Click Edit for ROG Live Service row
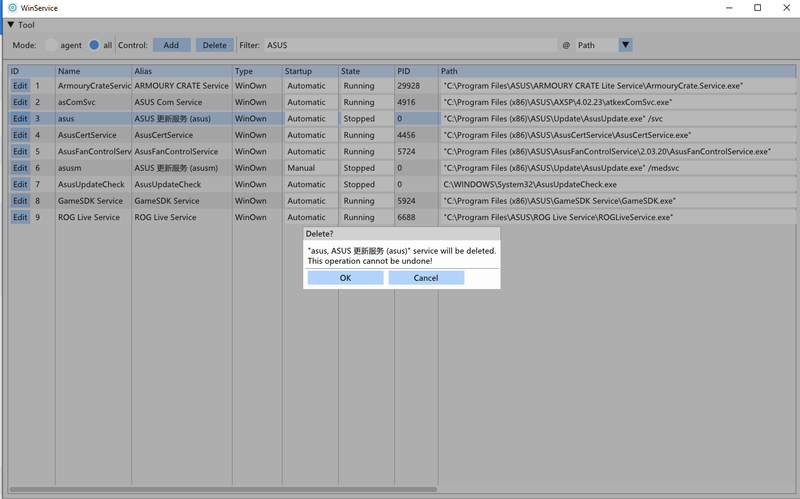The image size is (800, 499). click(20, 217)
